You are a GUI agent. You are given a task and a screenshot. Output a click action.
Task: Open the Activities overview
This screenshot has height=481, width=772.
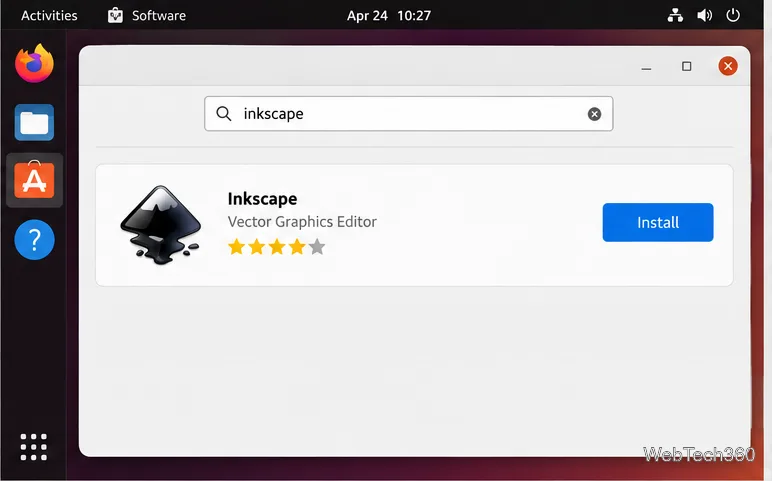point(49,16)
